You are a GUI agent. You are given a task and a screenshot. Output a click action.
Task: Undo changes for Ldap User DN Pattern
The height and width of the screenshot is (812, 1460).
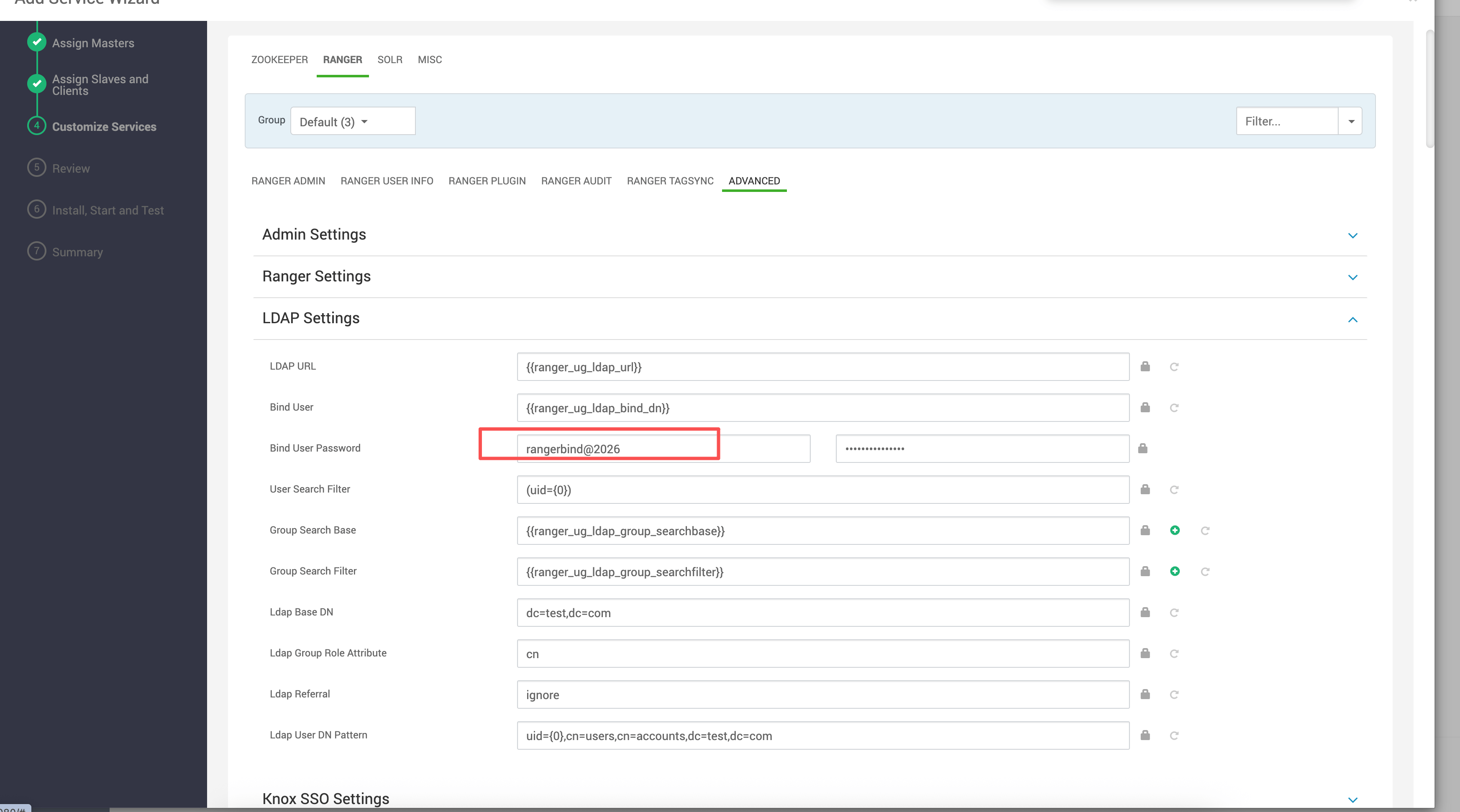pos(1174,735)
